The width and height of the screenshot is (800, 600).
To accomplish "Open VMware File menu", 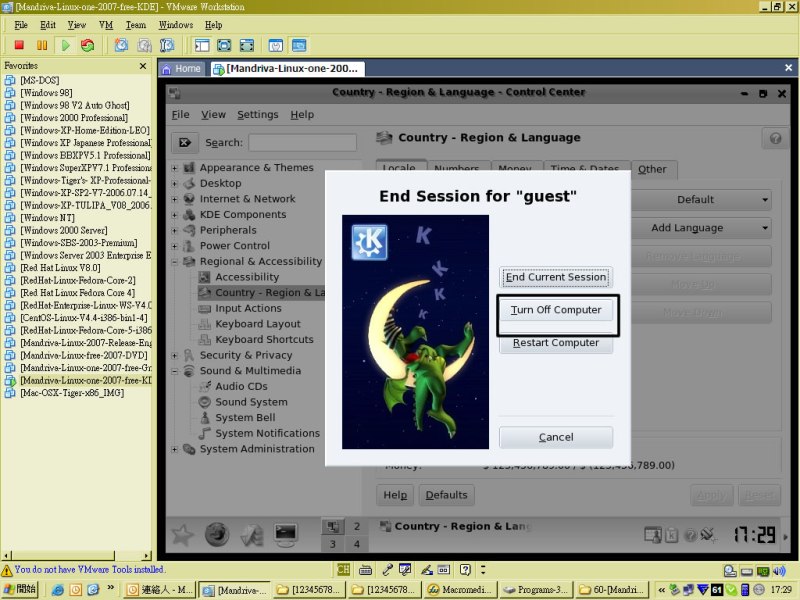I will 21,25.
